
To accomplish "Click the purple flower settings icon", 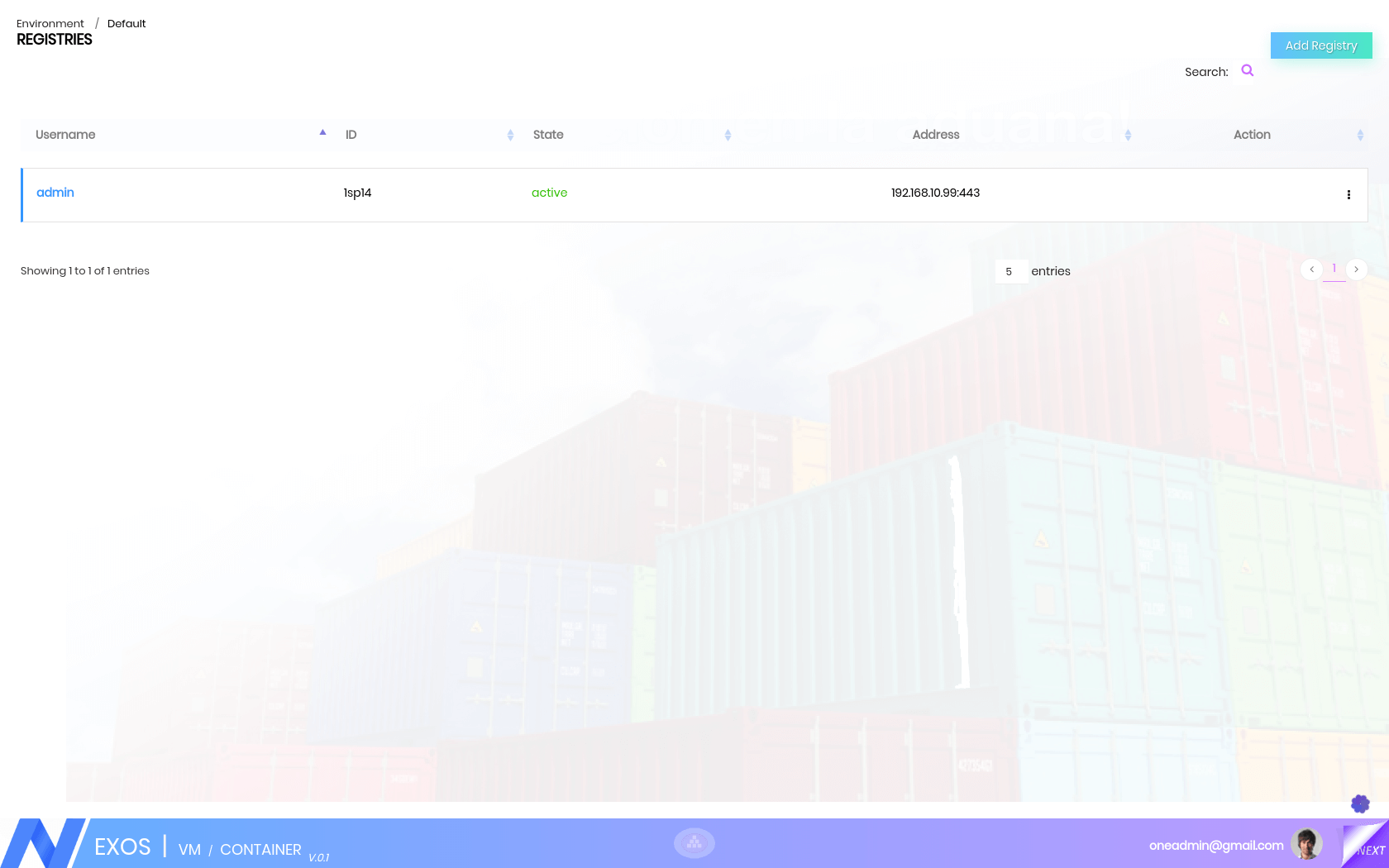I will 1360,804.
